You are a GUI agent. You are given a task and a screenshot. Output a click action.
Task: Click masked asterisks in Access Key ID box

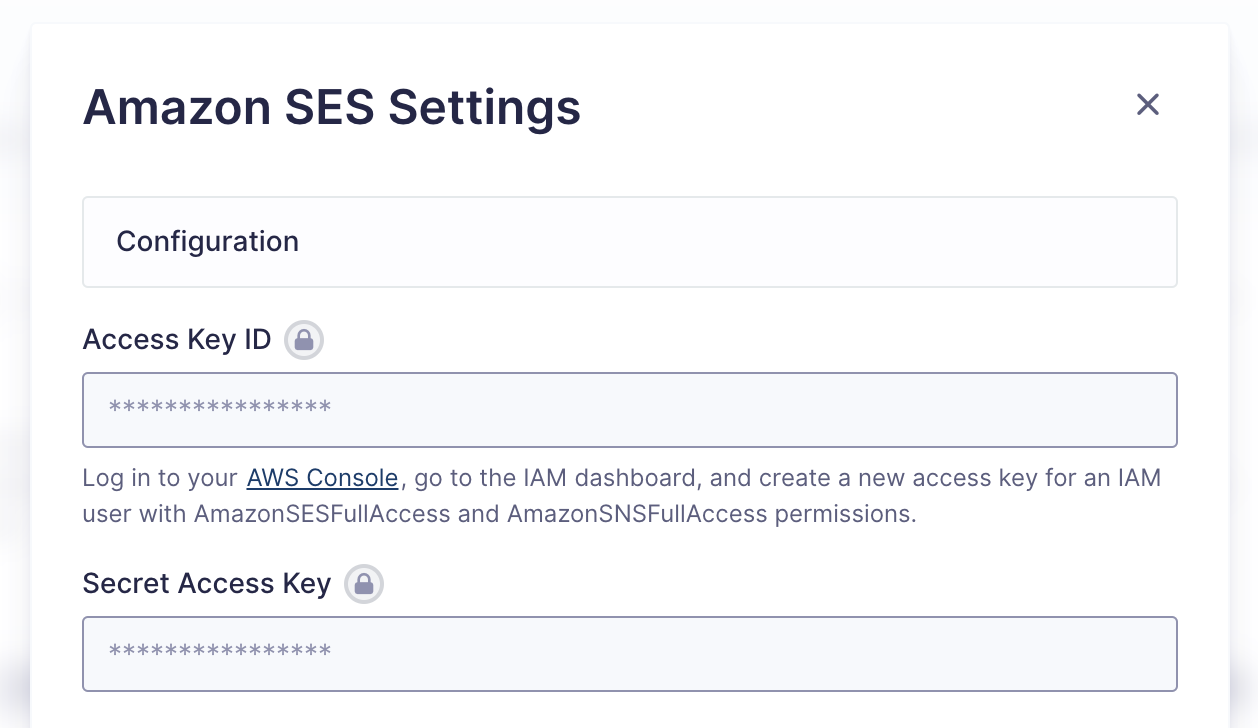click(220, 408)
